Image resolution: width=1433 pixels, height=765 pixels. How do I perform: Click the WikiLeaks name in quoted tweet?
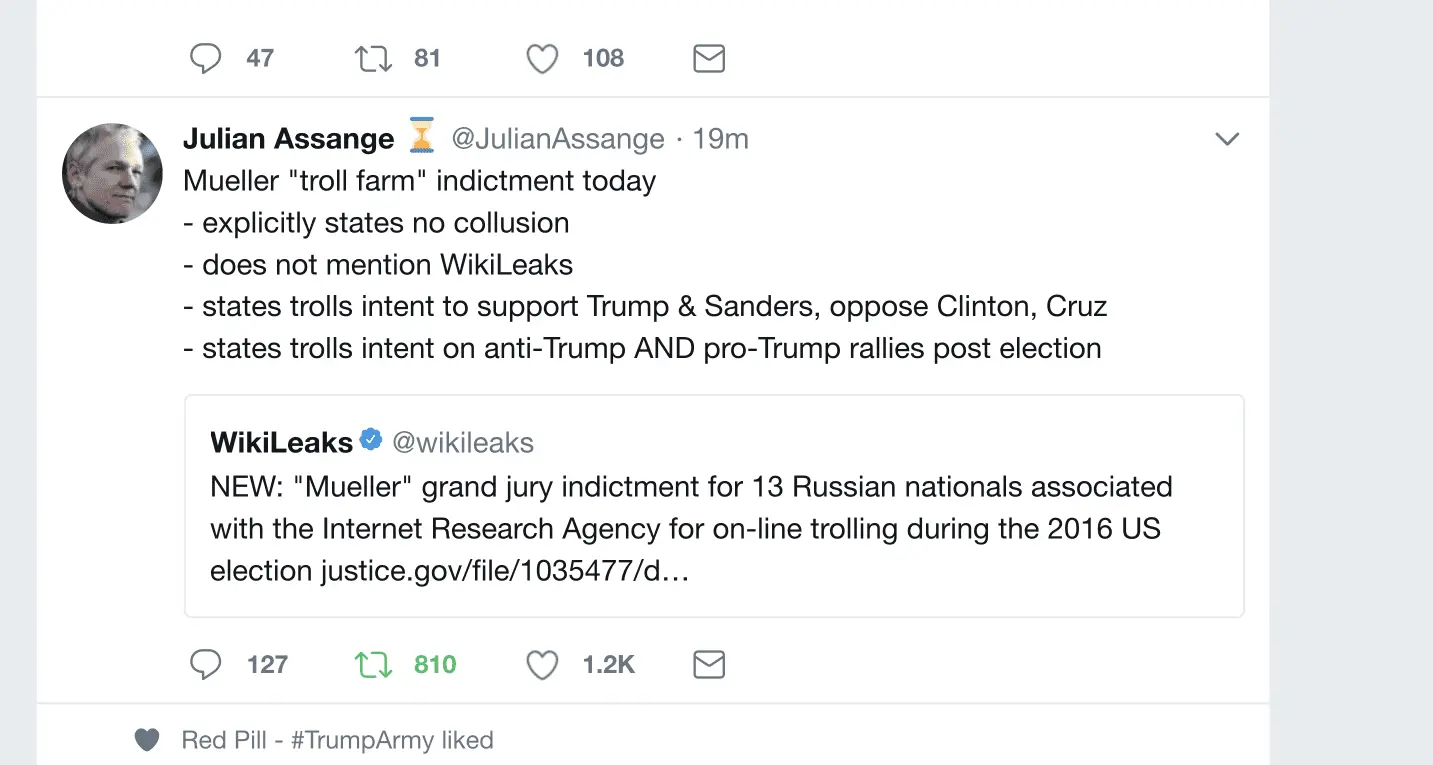[x=281, y=442]
